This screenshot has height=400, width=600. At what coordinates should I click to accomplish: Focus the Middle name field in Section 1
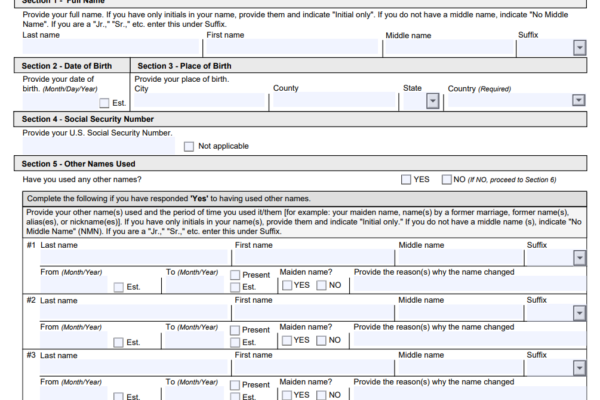click(447, 48)
